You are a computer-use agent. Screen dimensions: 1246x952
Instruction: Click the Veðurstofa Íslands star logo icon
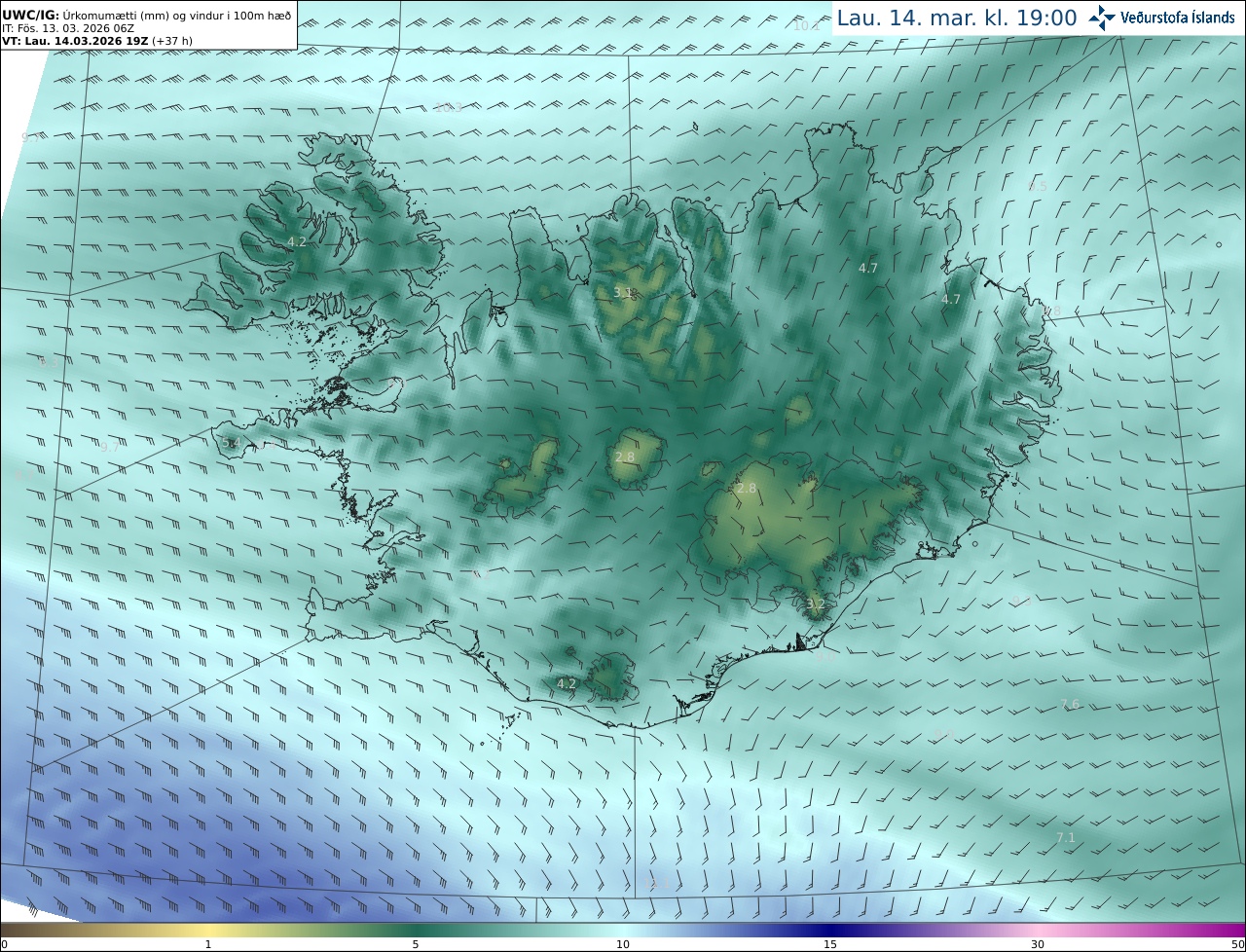pos(1102,18)
